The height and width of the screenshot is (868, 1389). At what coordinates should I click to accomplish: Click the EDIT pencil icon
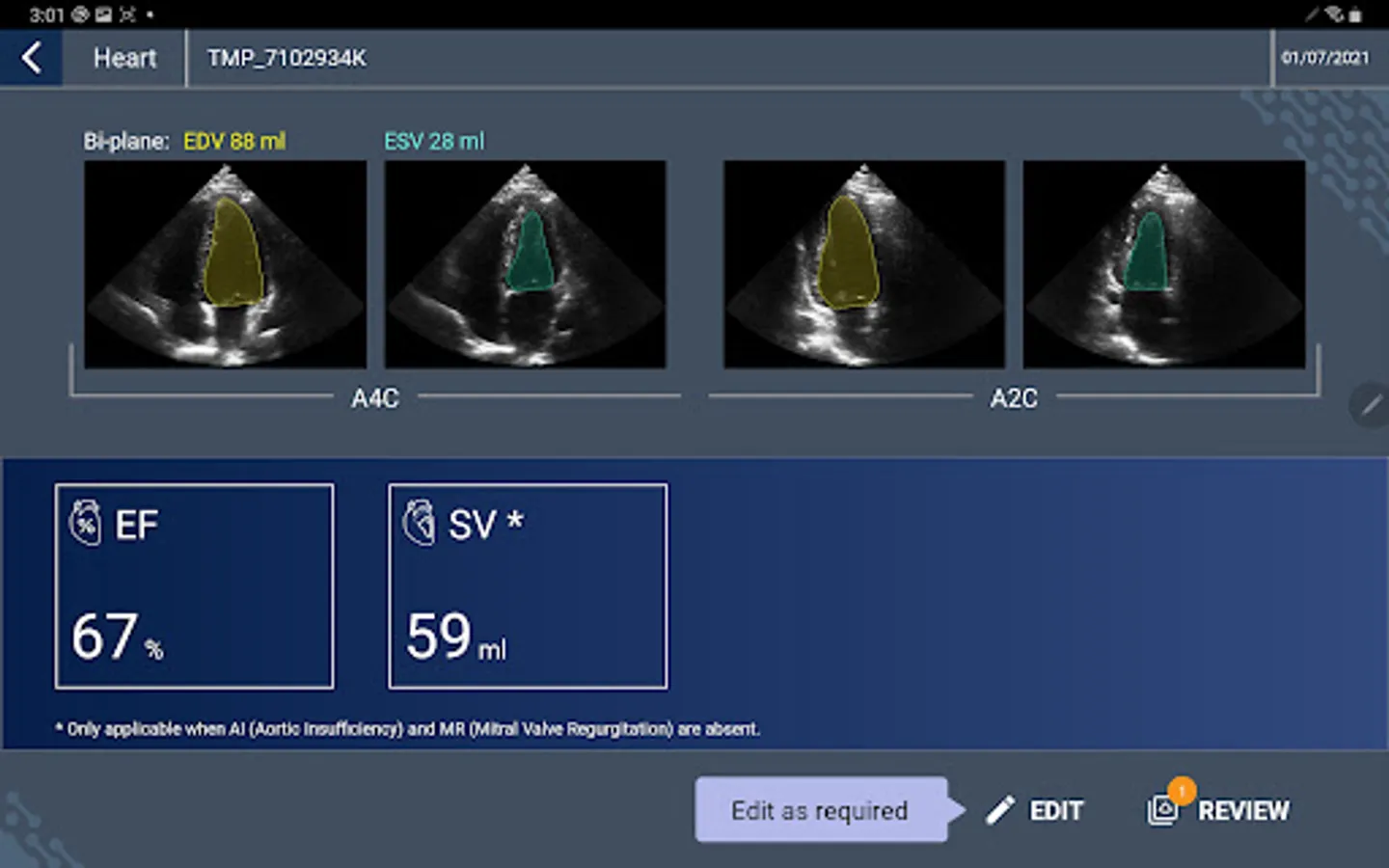[x=1000, y=810]
